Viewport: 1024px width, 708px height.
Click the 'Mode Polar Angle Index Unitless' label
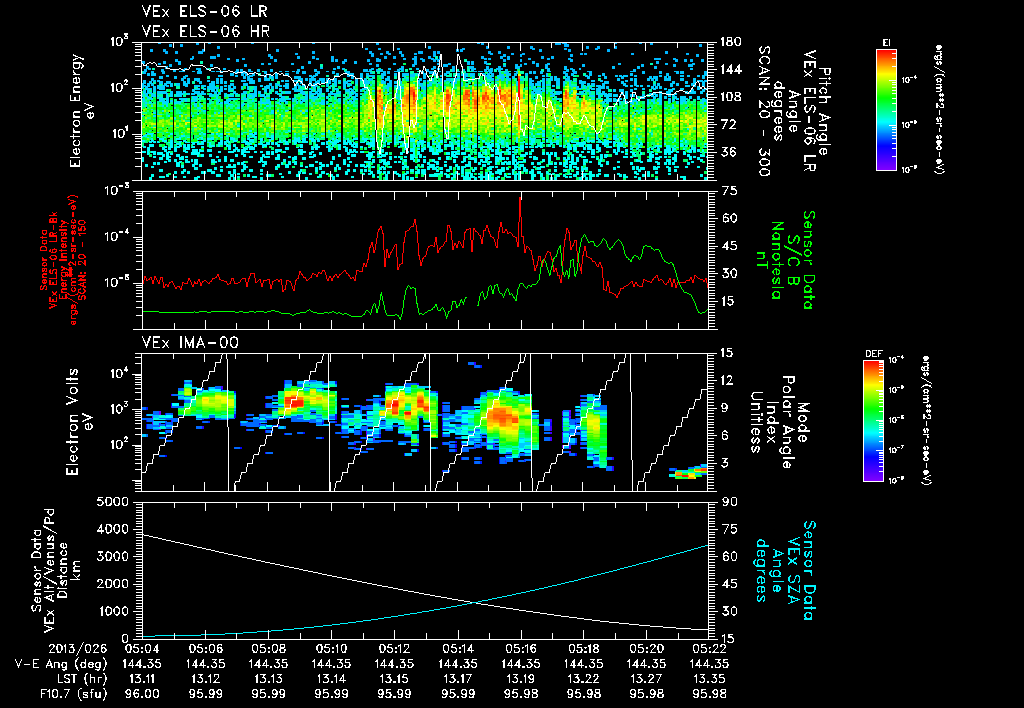(779, 422)
